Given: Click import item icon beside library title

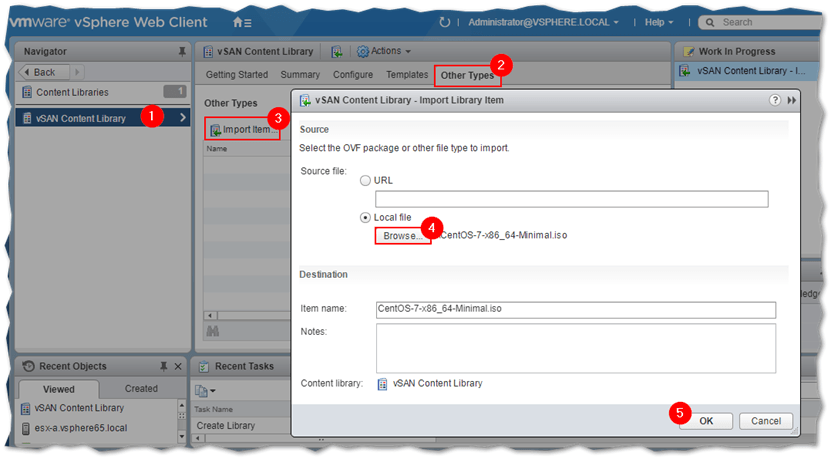Looking at the screenshot, I should pos(337,51).
